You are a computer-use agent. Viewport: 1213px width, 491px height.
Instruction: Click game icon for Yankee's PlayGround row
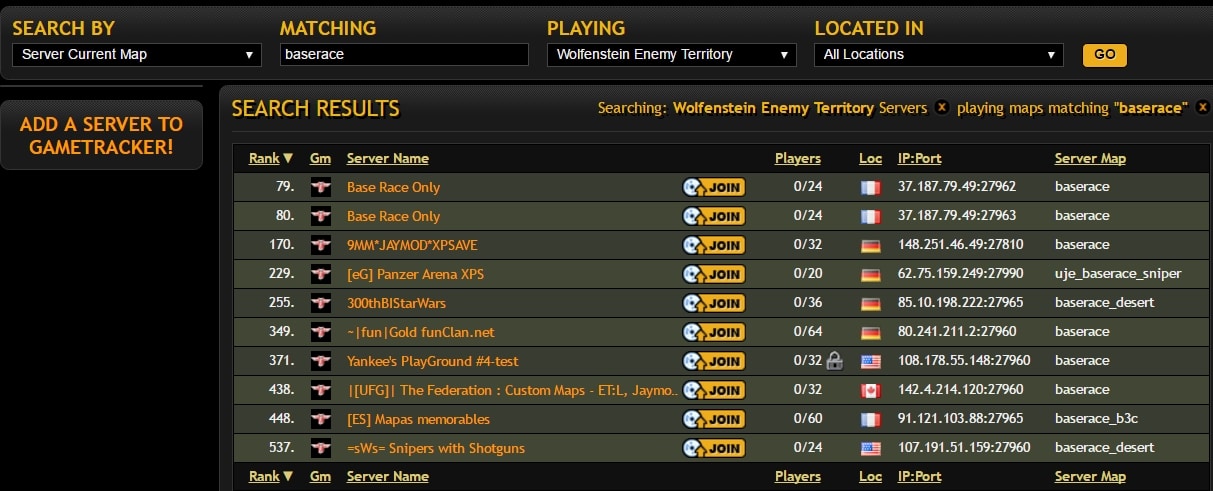point(320,361)
